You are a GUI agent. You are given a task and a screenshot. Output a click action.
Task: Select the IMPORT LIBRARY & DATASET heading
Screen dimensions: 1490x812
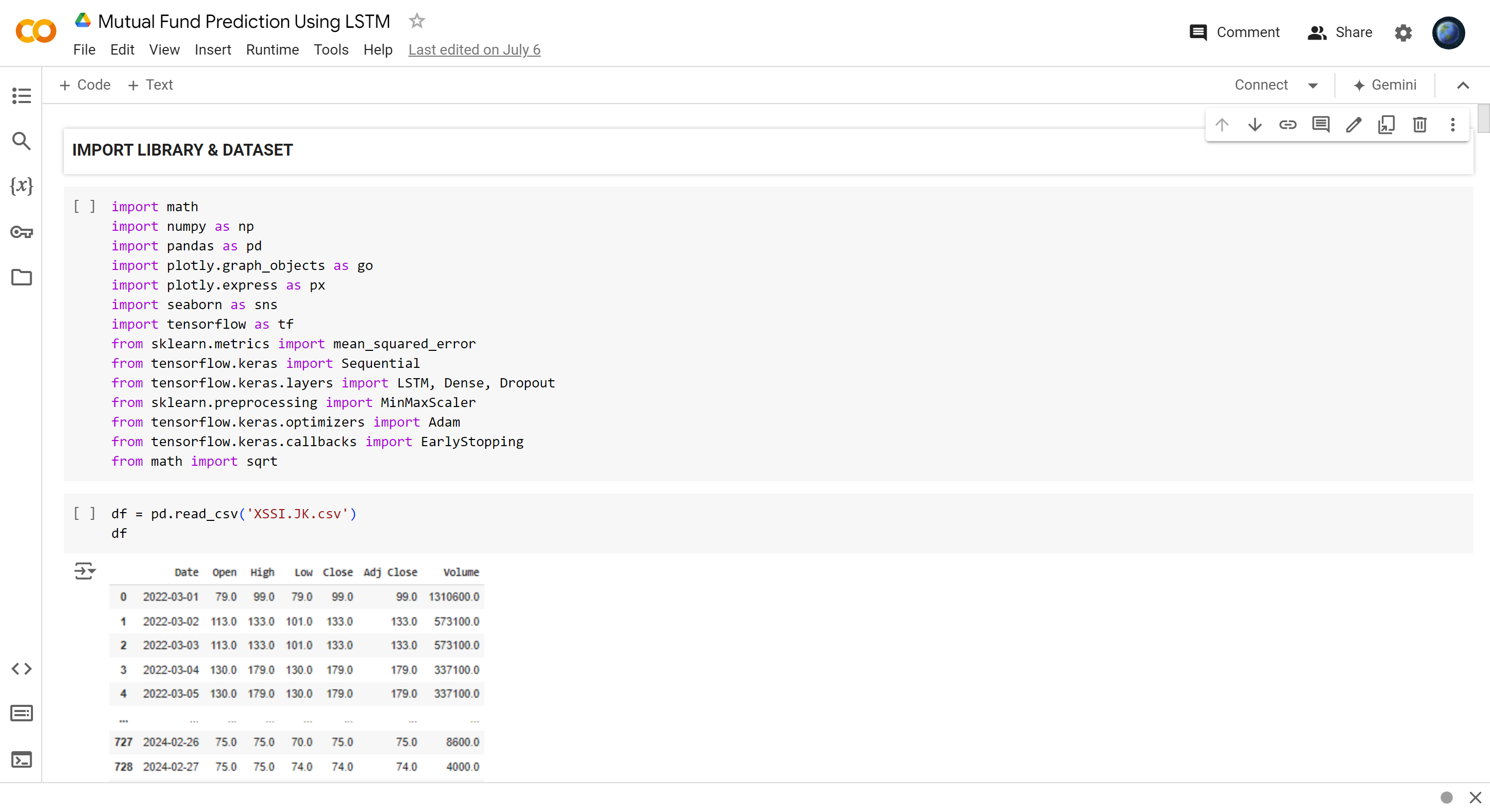click(183, 150)
